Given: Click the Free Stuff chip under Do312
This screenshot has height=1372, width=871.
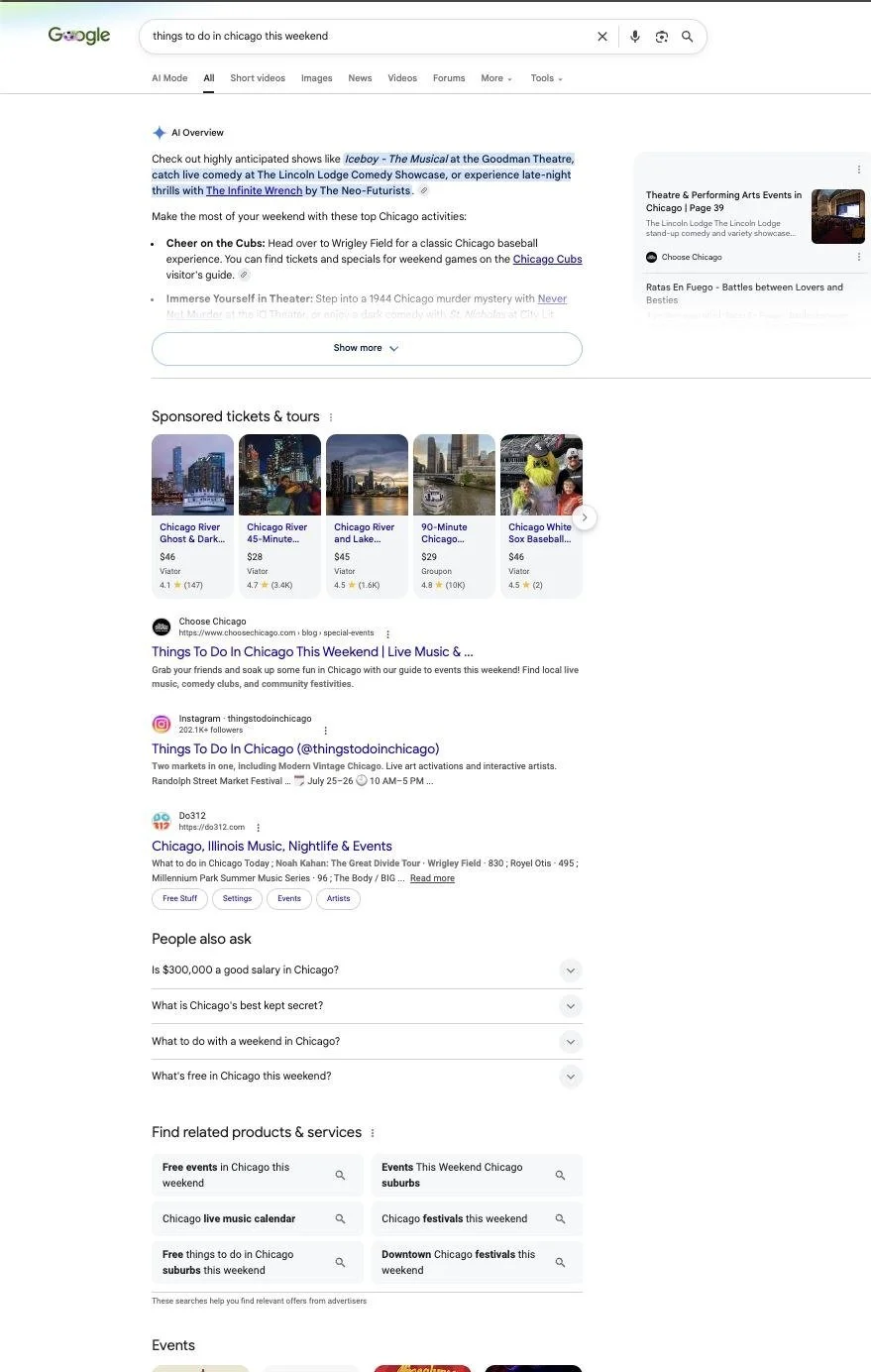Looking at the screenshot, I should click(x=179, y=899).
